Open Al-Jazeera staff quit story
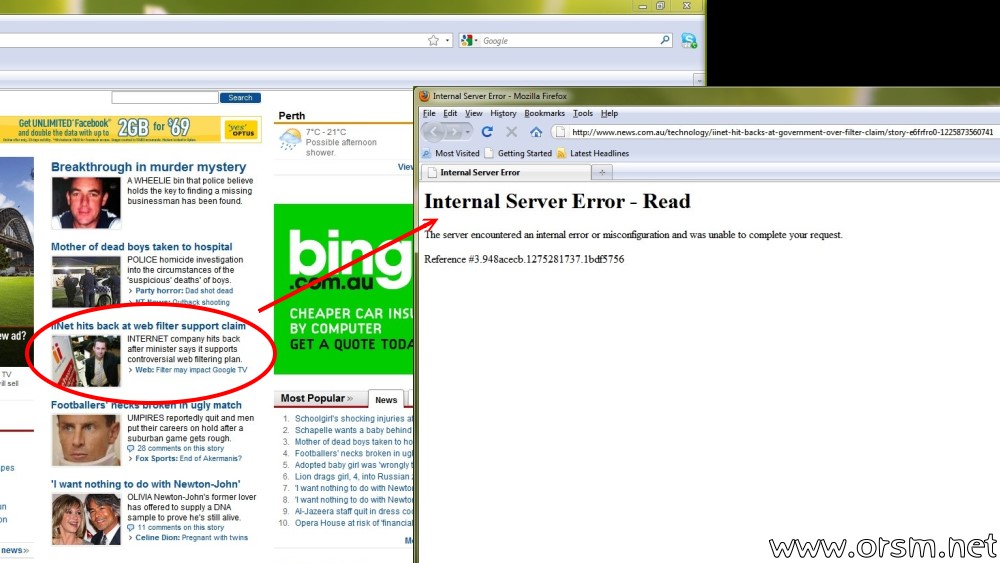The height and width of the screenshot is (563, 1000). click(353, 511)
